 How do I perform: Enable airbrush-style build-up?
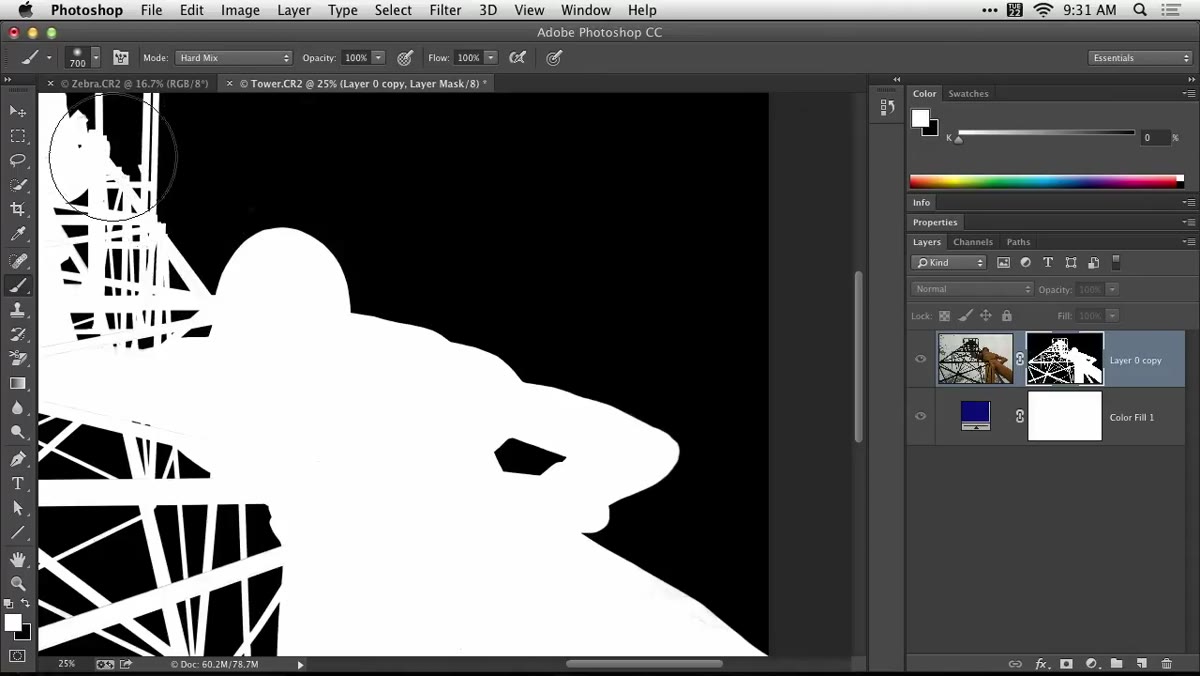click(517, 58)
